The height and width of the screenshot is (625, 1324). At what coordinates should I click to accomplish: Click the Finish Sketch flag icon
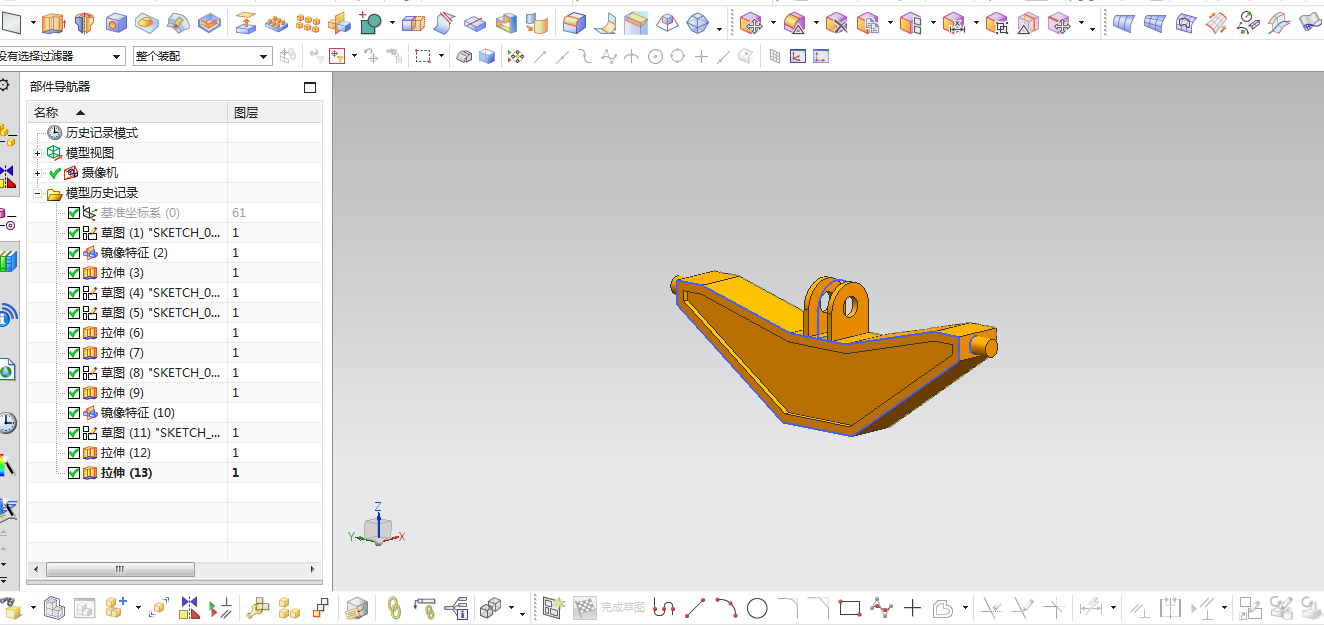pyautogui.click(x=585, y=607)
